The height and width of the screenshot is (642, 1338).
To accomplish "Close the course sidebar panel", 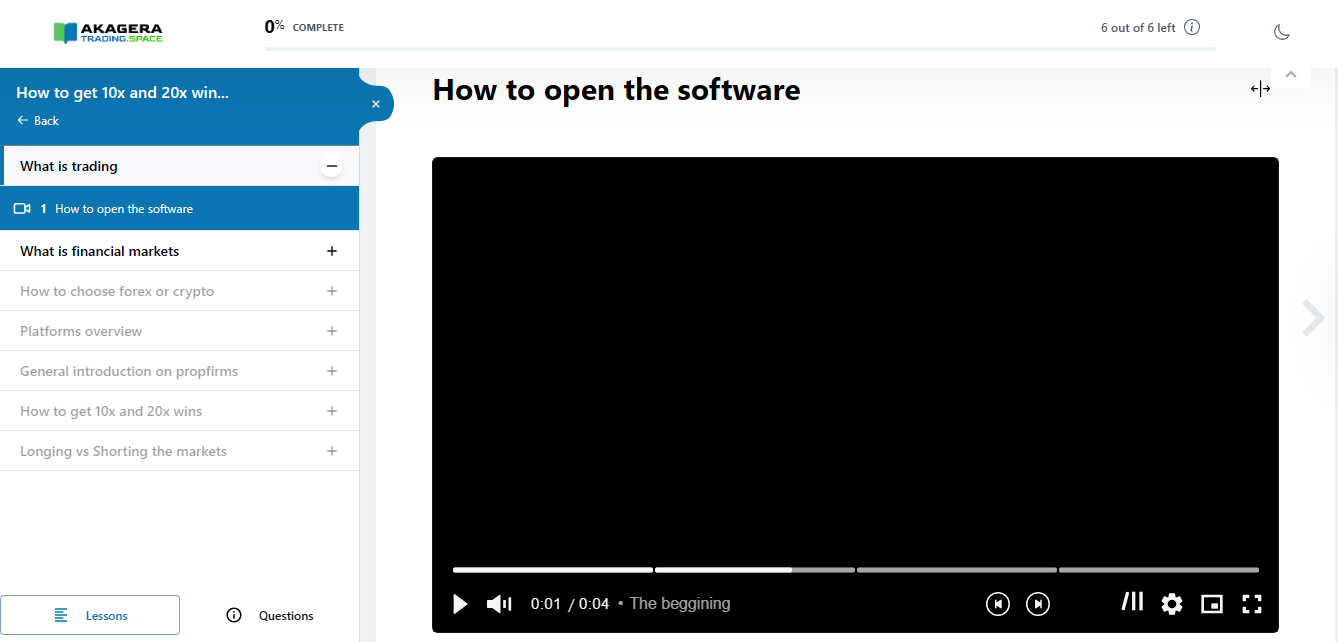I will [376, 104].
